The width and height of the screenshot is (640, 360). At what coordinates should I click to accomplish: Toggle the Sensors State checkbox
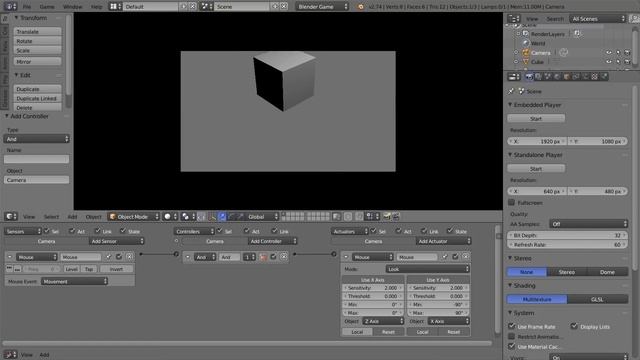[x=123, y=231]
